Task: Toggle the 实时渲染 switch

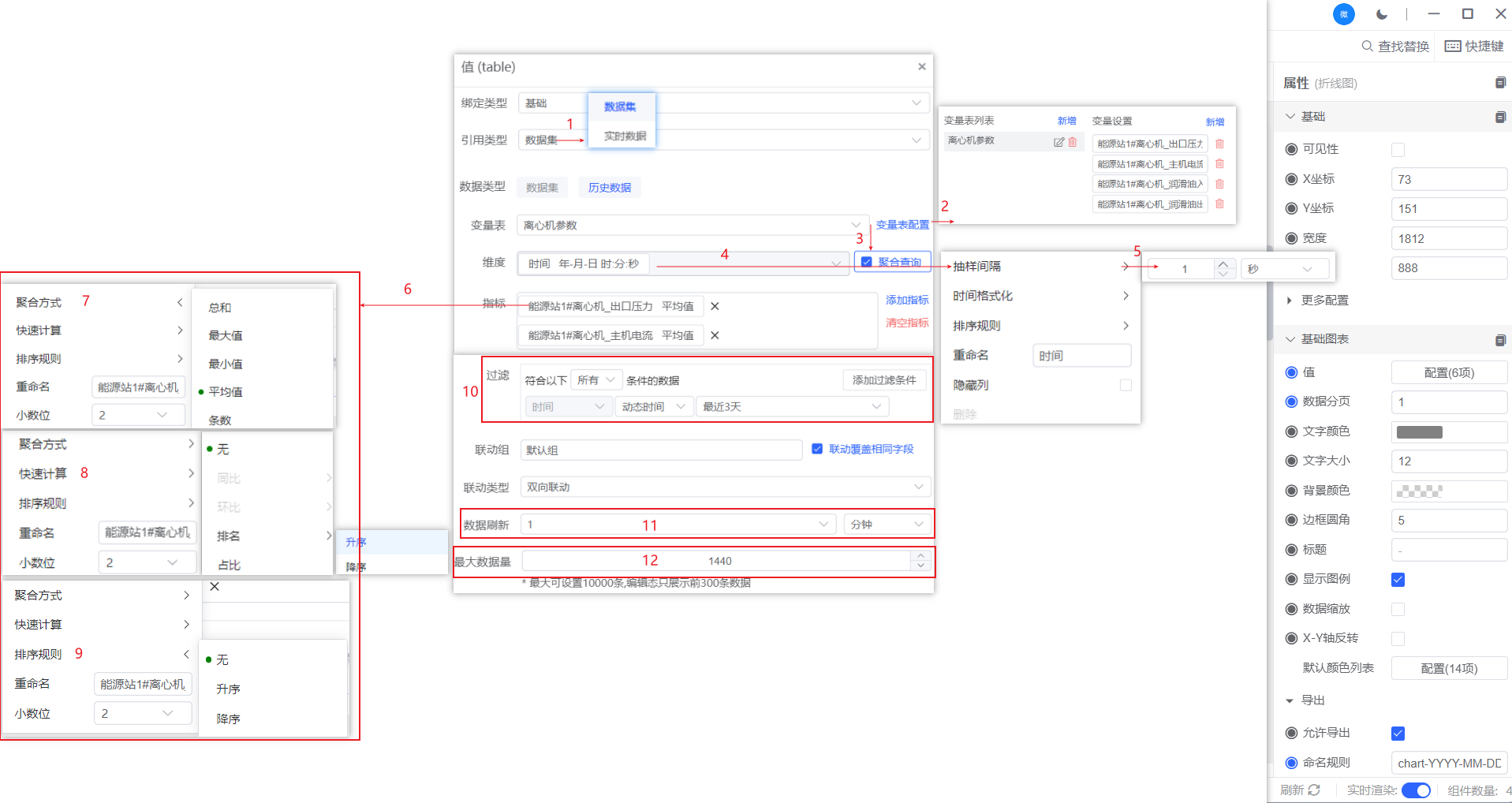Action: tap(1416, 790)
